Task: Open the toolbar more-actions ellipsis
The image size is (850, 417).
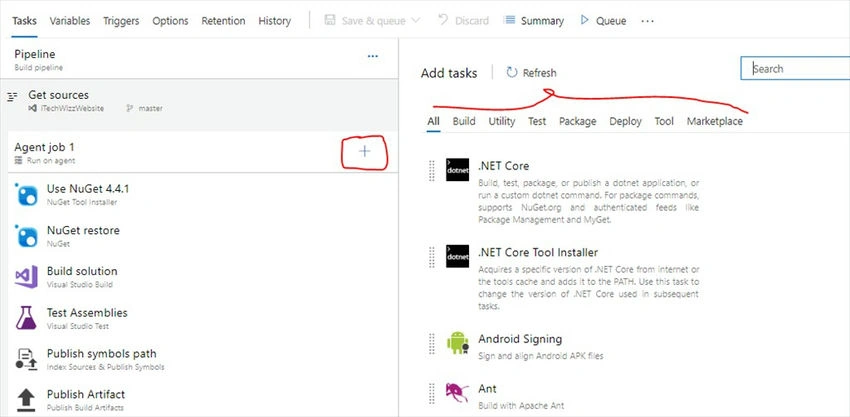Action: [x=647, y=21]
